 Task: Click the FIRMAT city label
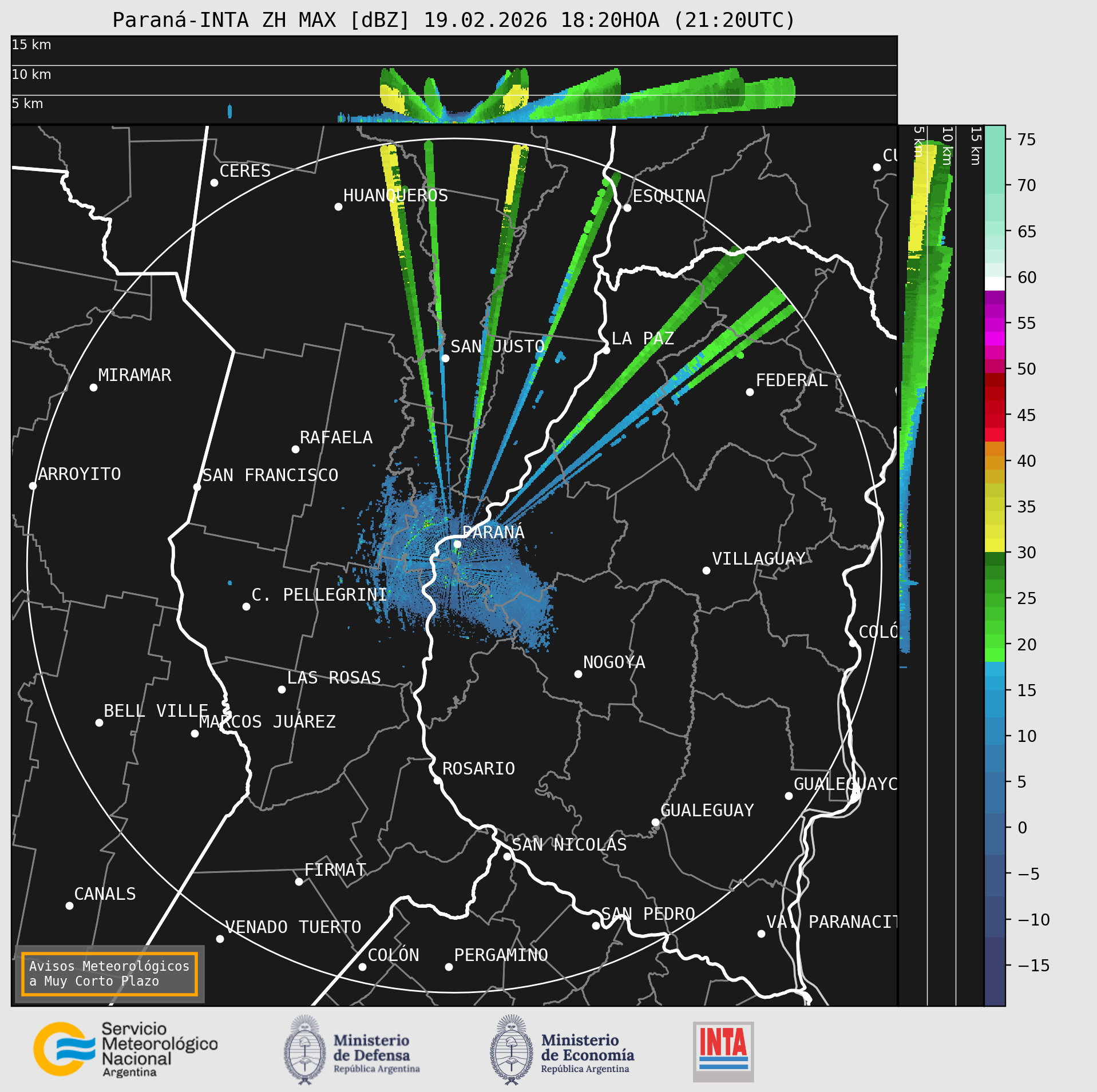(335, 870)
